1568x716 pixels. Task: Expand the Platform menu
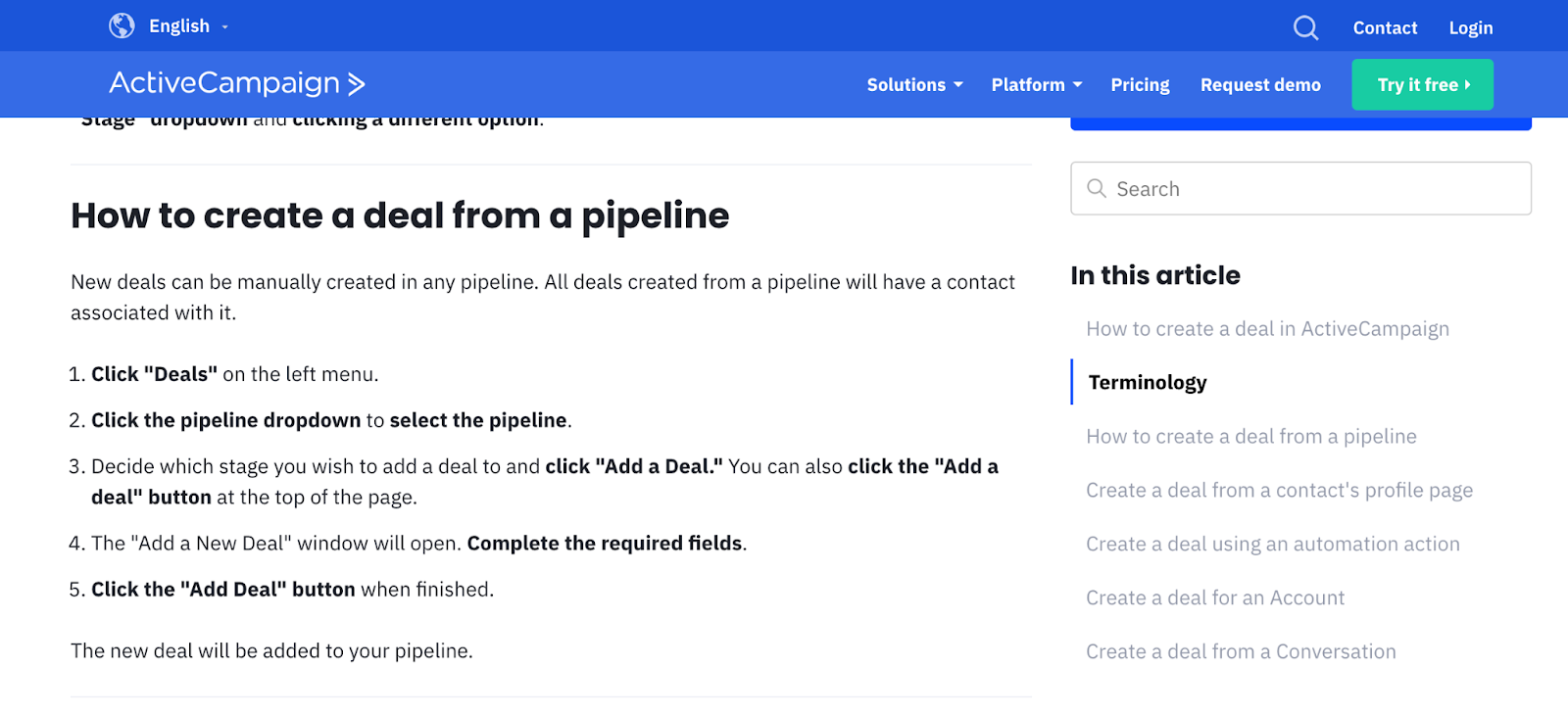(x=1036, y=84)
